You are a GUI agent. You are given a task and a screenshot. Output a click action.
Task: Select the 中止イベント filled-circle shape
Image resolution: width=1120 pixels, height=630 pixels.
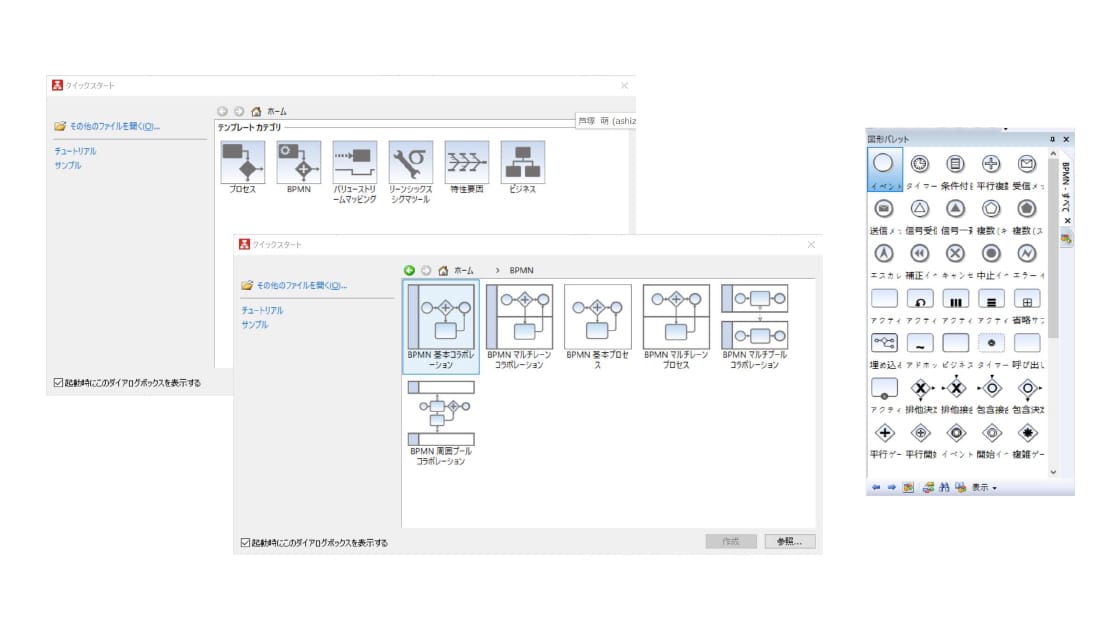pos(991,254)
